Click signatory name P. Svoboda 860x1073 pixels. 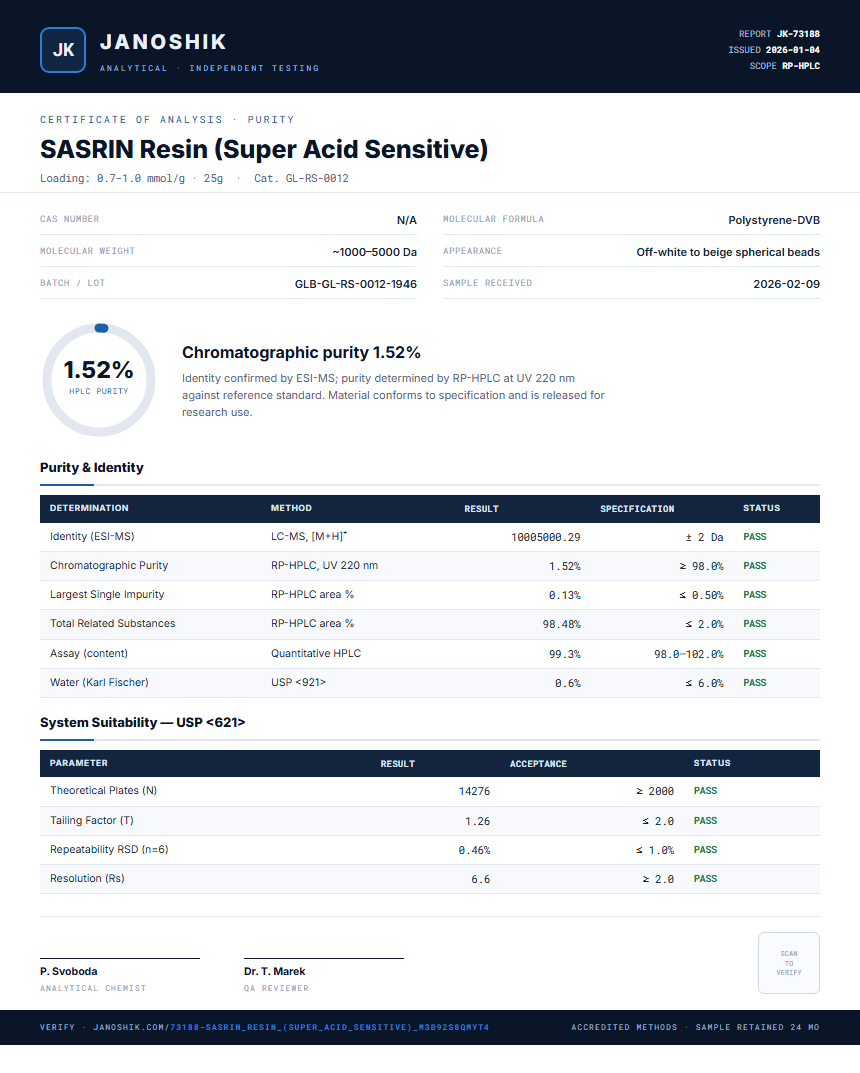point(68,971)
